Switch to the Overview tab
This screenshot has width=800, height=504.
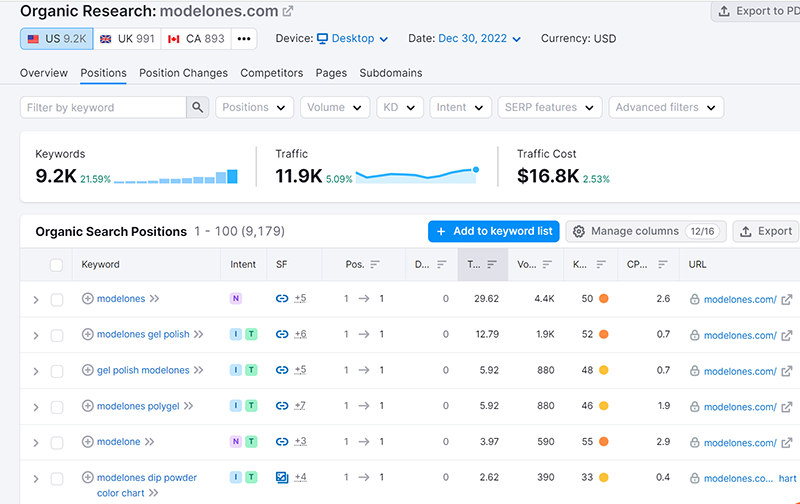(x=44, y=73)
